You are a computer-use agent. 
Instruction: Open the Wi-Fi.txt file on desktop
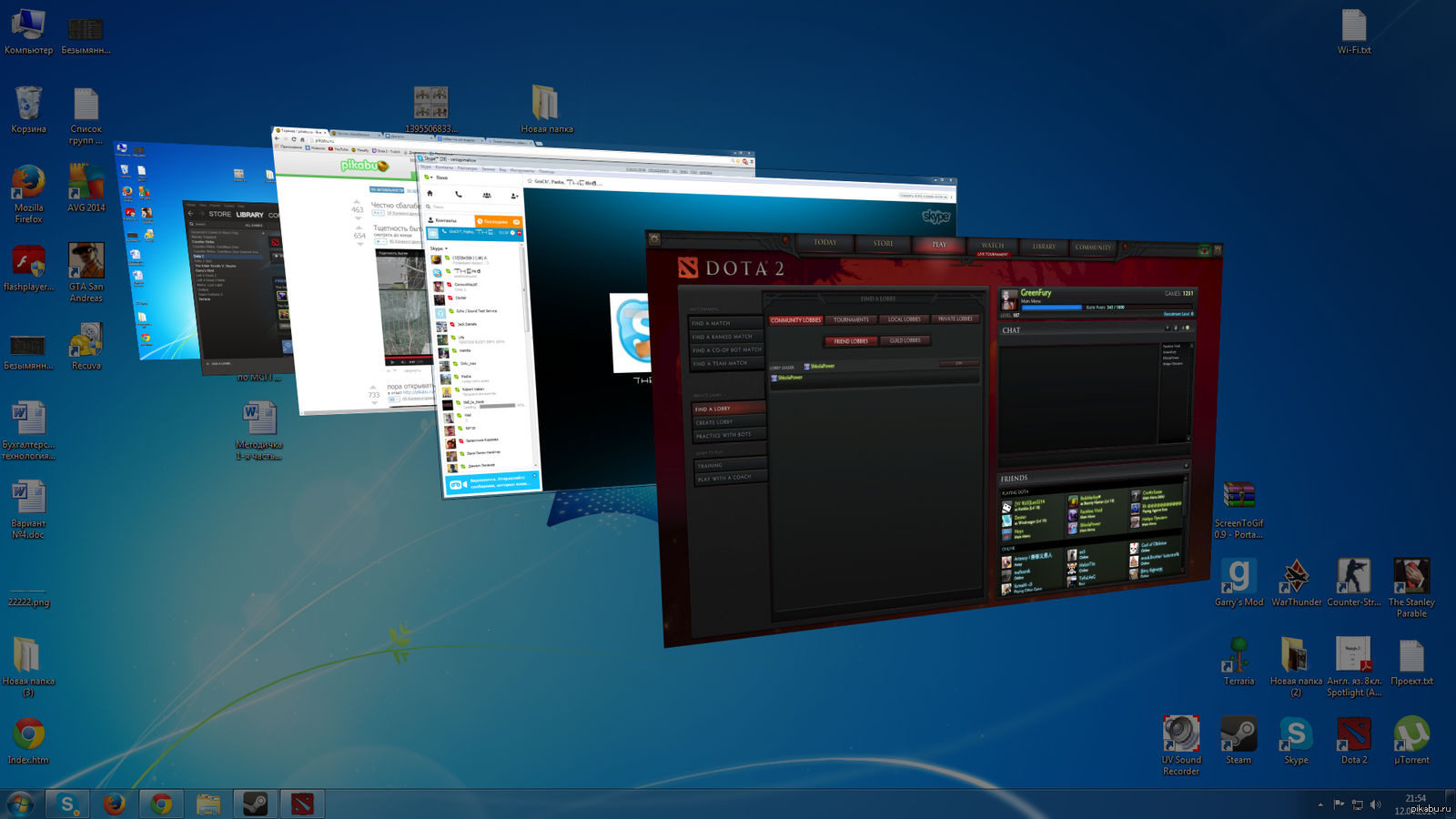(x=1354, y=32)
